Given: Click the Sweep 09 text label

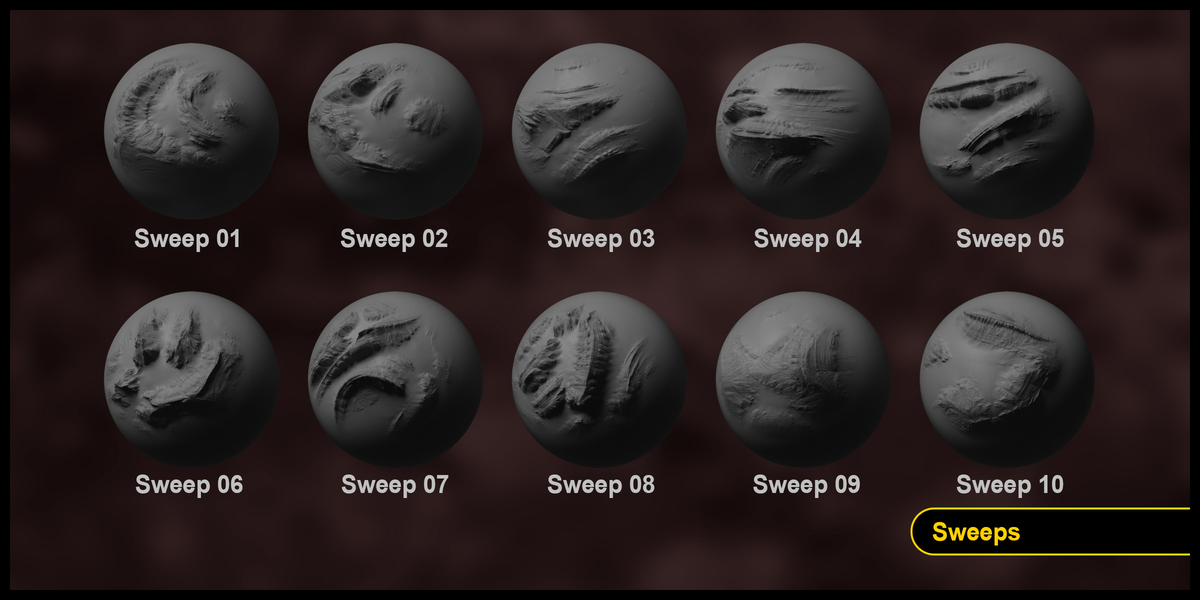Looking at the screenshot, I should 806,486.
